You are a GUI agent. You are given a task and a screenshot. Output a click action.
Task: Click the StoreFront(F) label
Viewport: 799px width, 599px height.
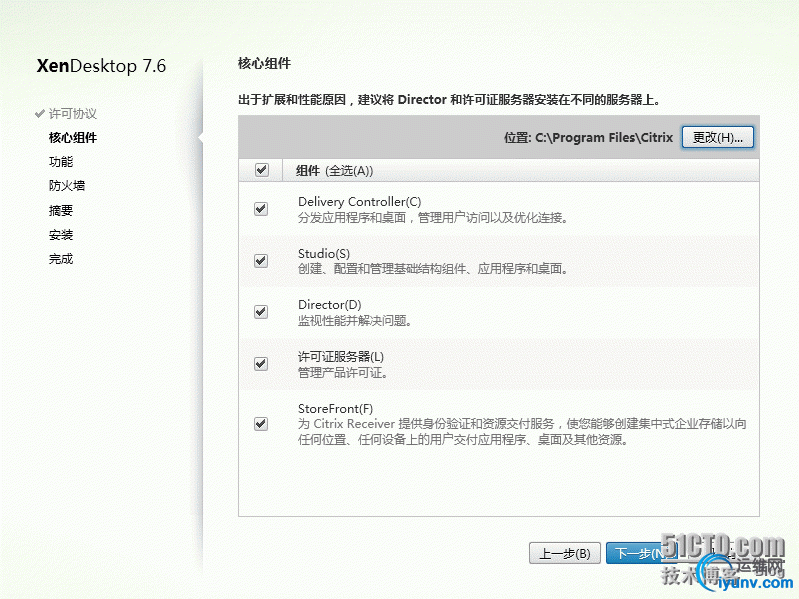[x=335, y=409]
